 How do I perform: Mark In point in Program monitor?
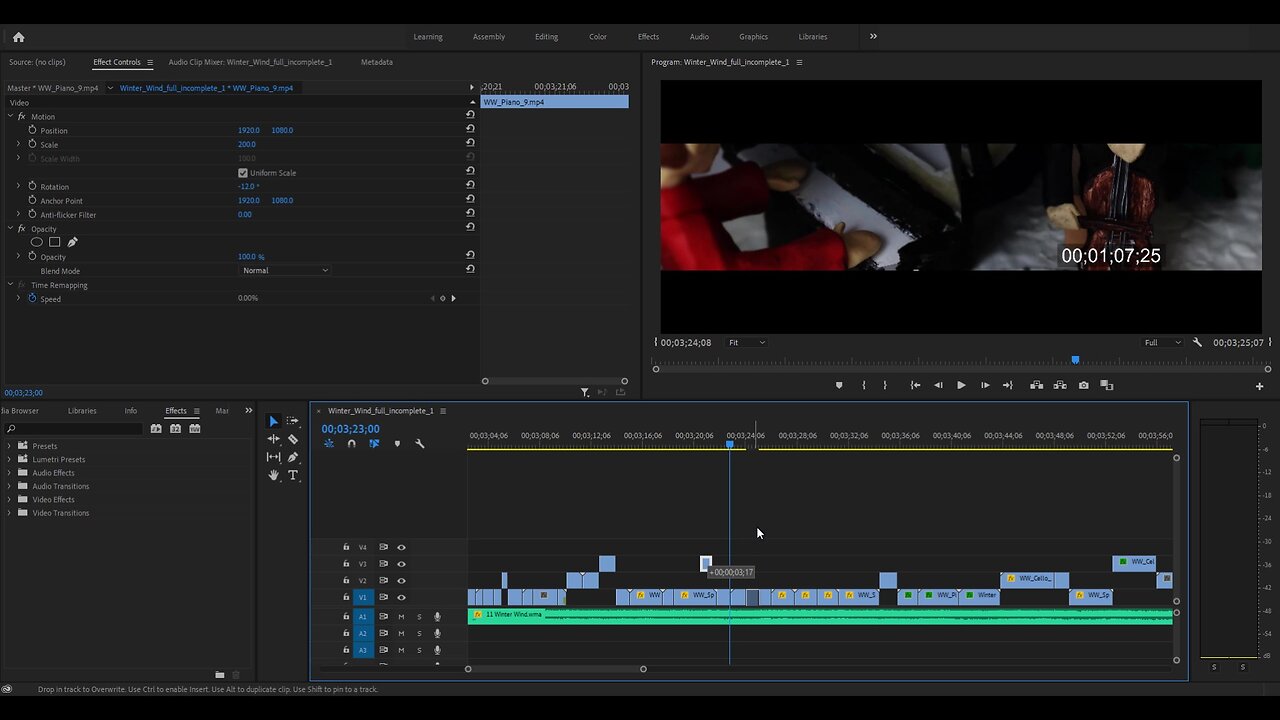(x=864, y=385)
